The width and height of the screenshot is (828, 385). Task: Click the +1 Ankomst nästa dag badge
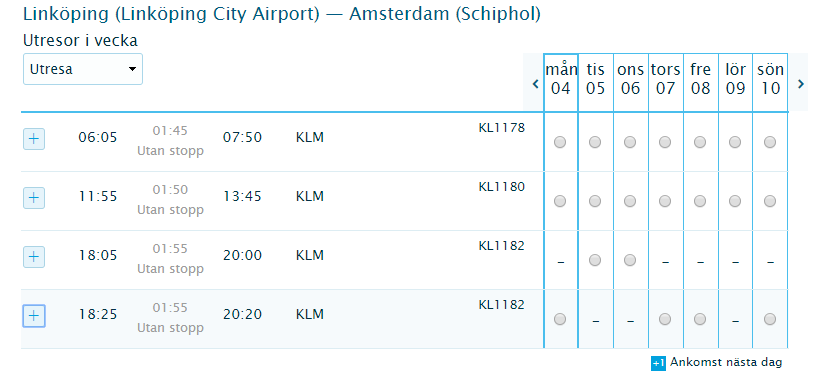pyautogui.click(x=658, y=363)
